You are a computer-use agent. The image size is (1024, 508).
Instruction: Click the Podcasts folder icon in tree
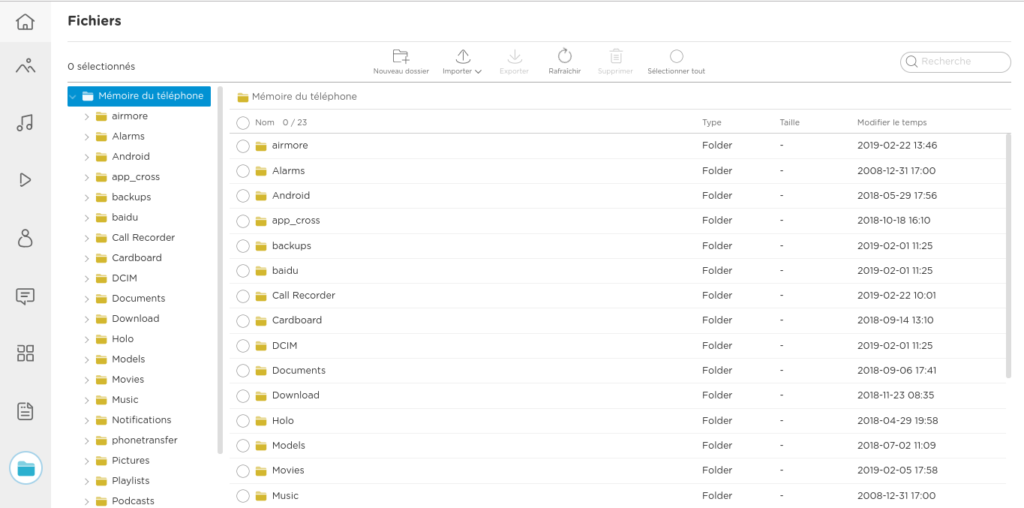pos(101,501)
